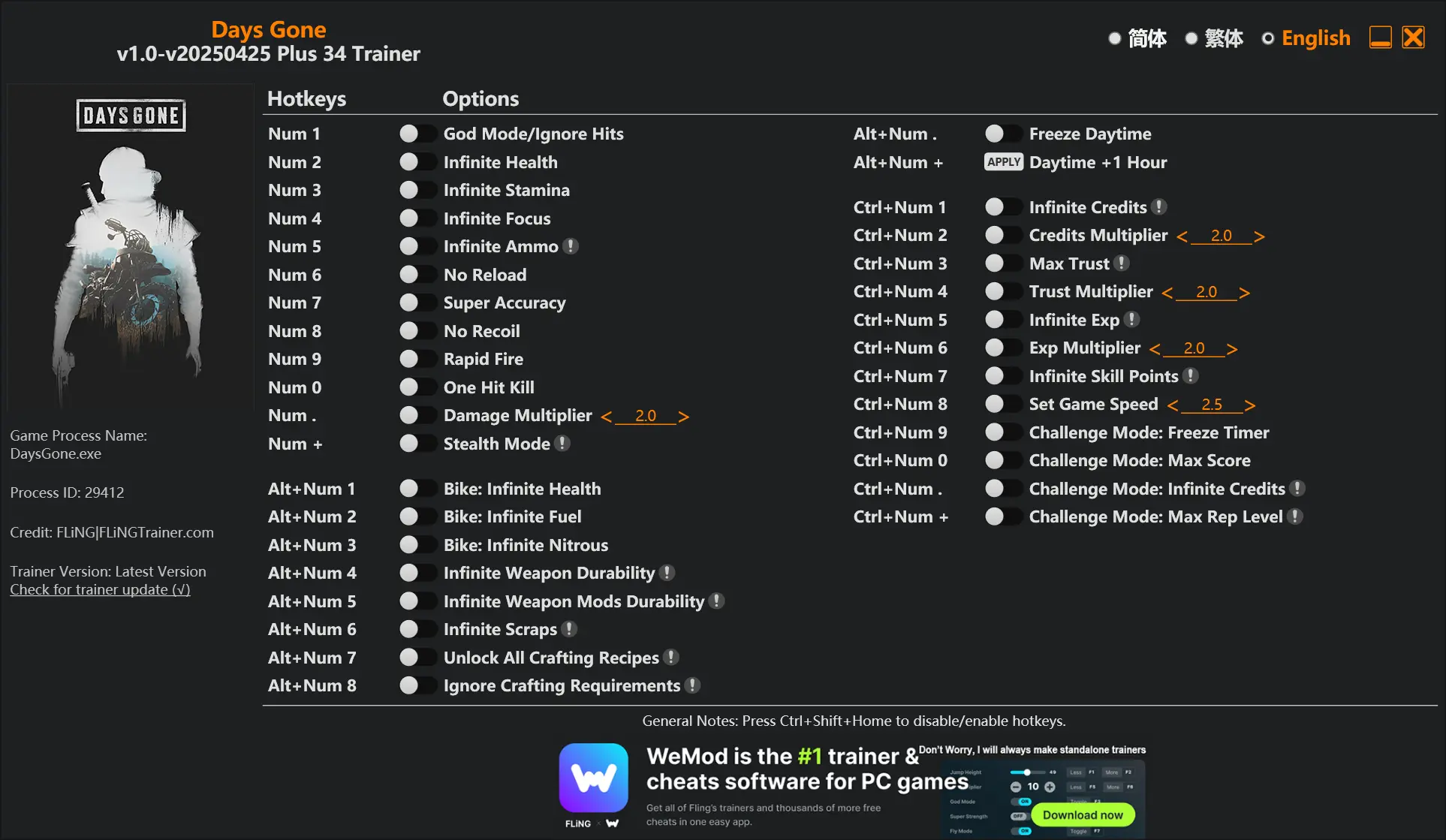Viewport: 1446px width, 840px height.
Task: Decrease Trust Multiplier with left arrow
Action: pyautogui.click(x=1167, y=293)
